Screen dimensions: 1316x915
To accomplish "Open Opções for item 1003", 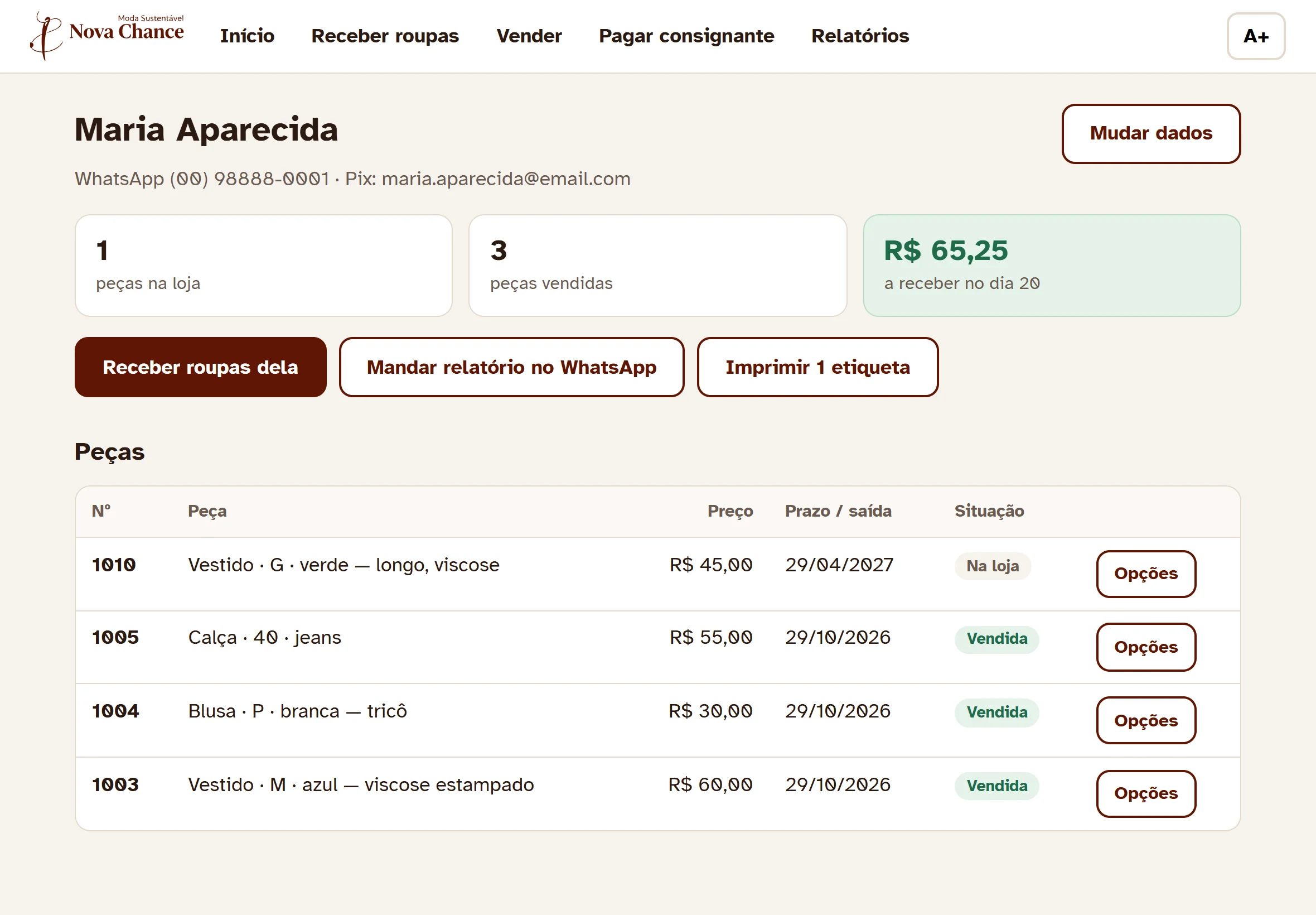I will pyautogui.click(x=1146, y=794).
